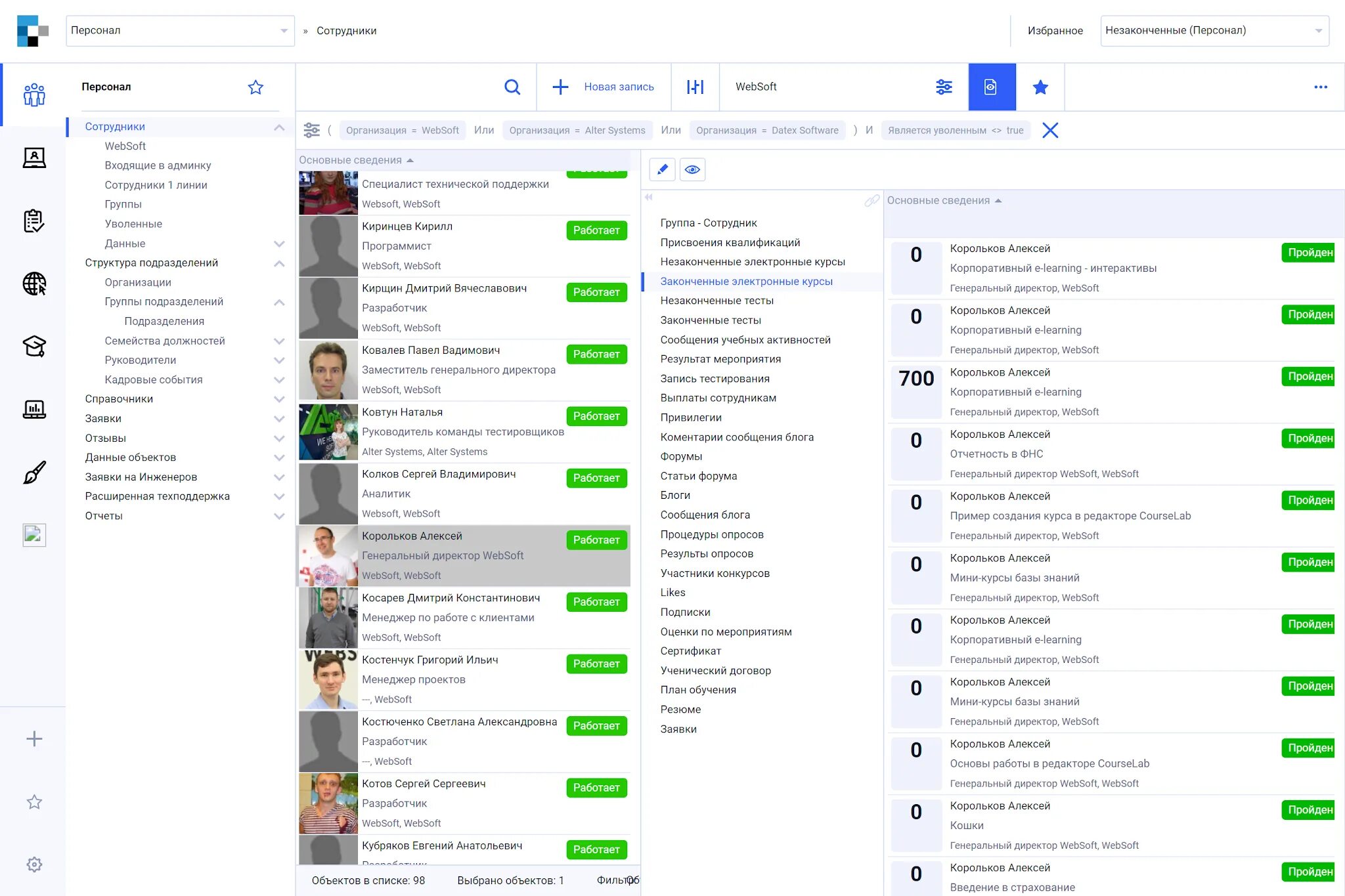Open the globe portal sidebar icon

click(34, 284)
